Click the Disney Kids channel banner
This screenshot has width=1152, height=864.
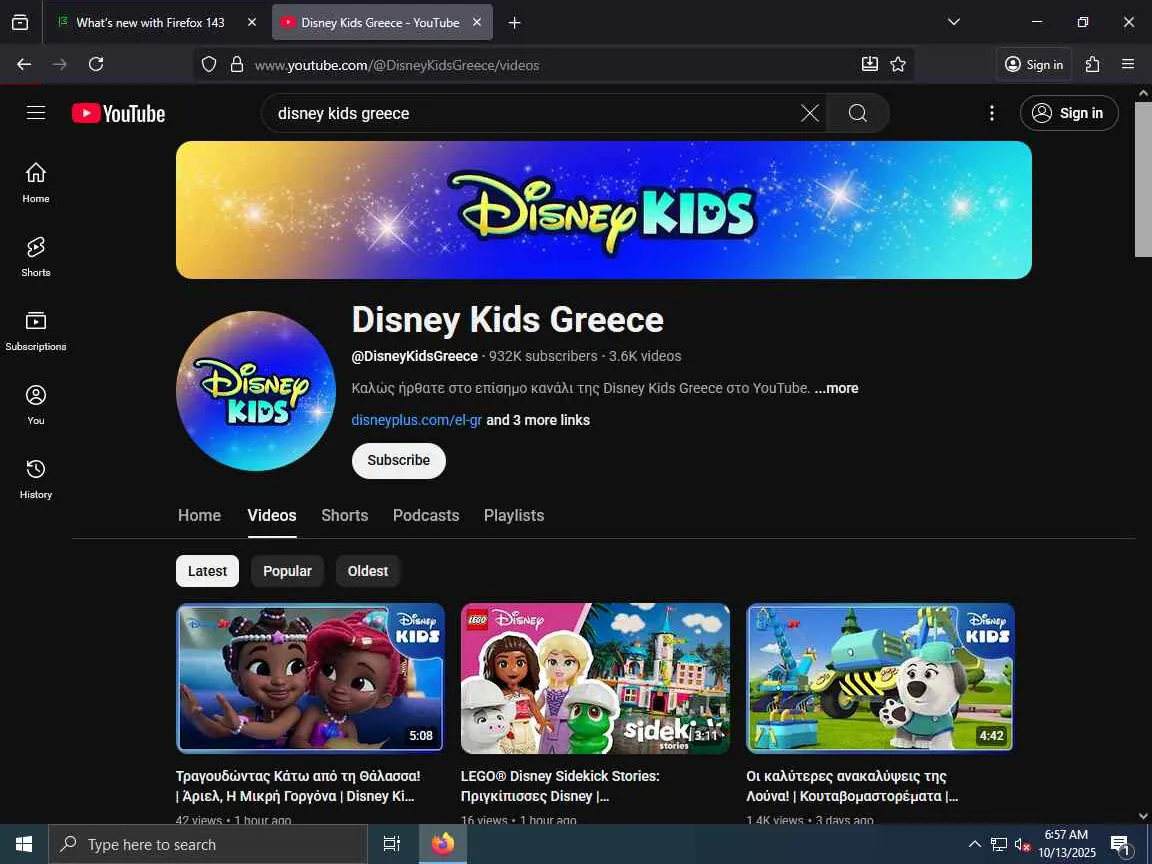coord(604,210)
